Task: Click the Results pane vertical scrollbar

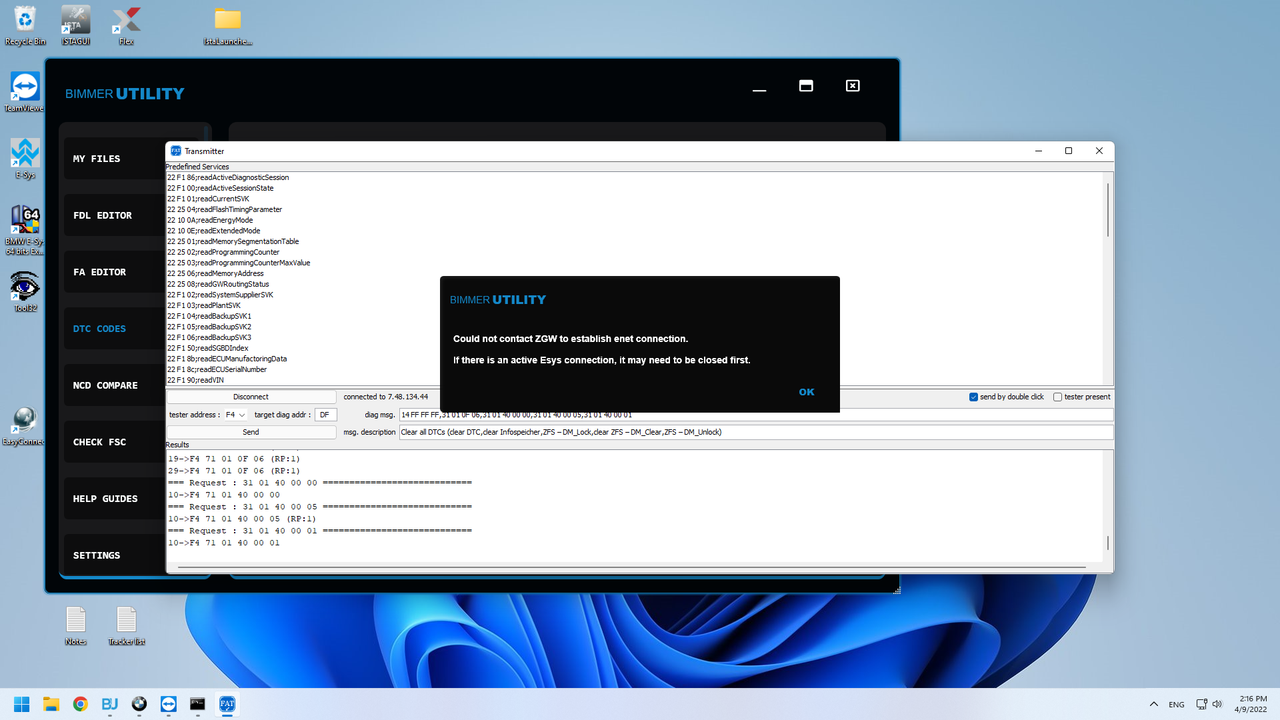Action: pos(1108,543)
